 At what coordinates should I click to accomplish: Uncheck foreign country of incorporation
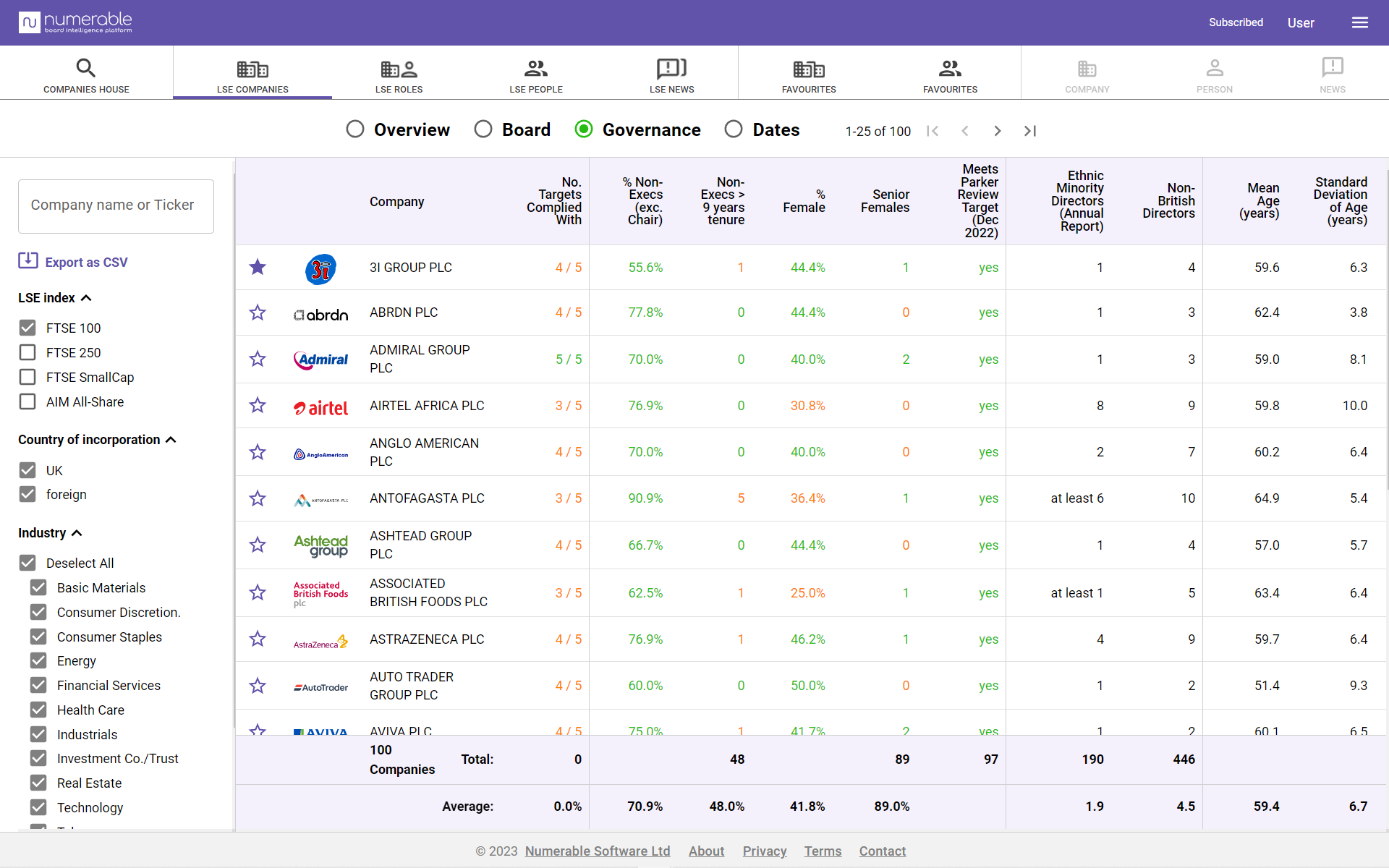[27, 494]
